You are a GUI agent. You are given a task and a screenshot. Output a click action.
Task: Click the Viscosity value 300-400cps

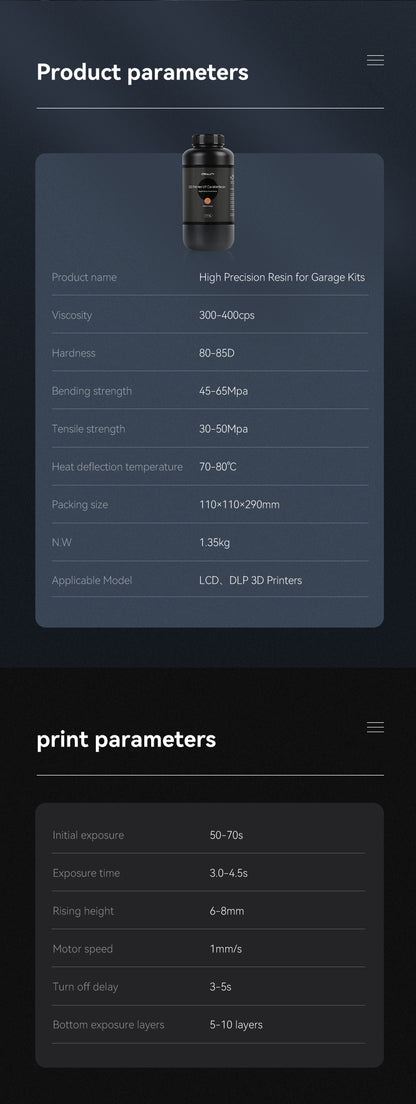(227, 315)
